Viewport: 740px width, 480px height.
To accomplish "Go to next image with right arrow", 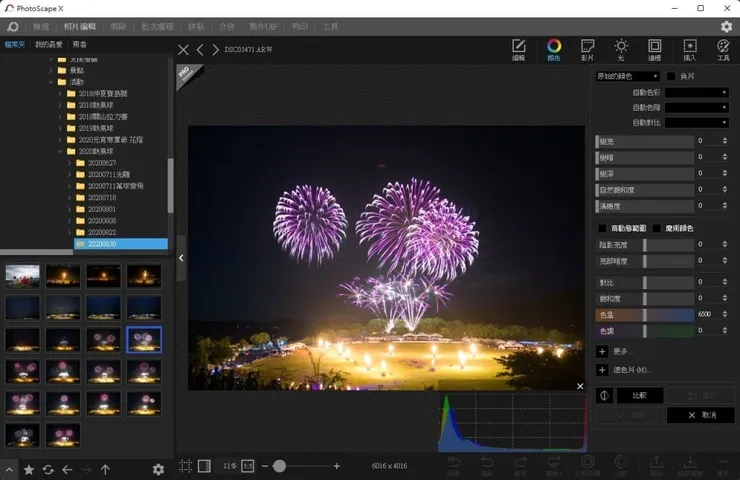I will 215,49.
